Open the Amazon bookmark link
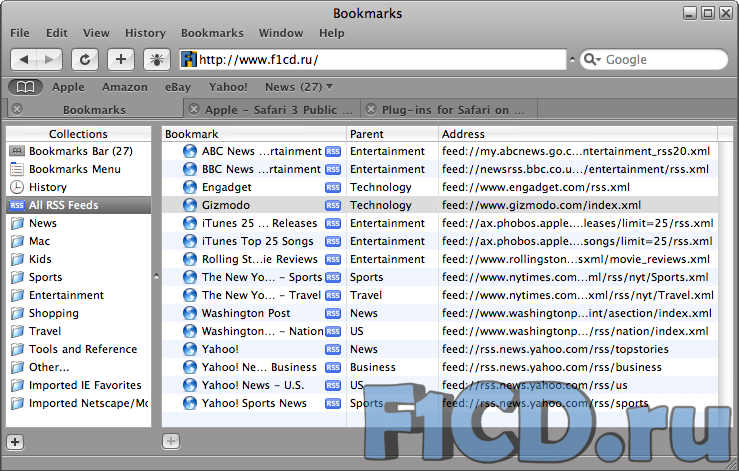The width and height of the screenshot is (739, 471). [x=124, y=87]
